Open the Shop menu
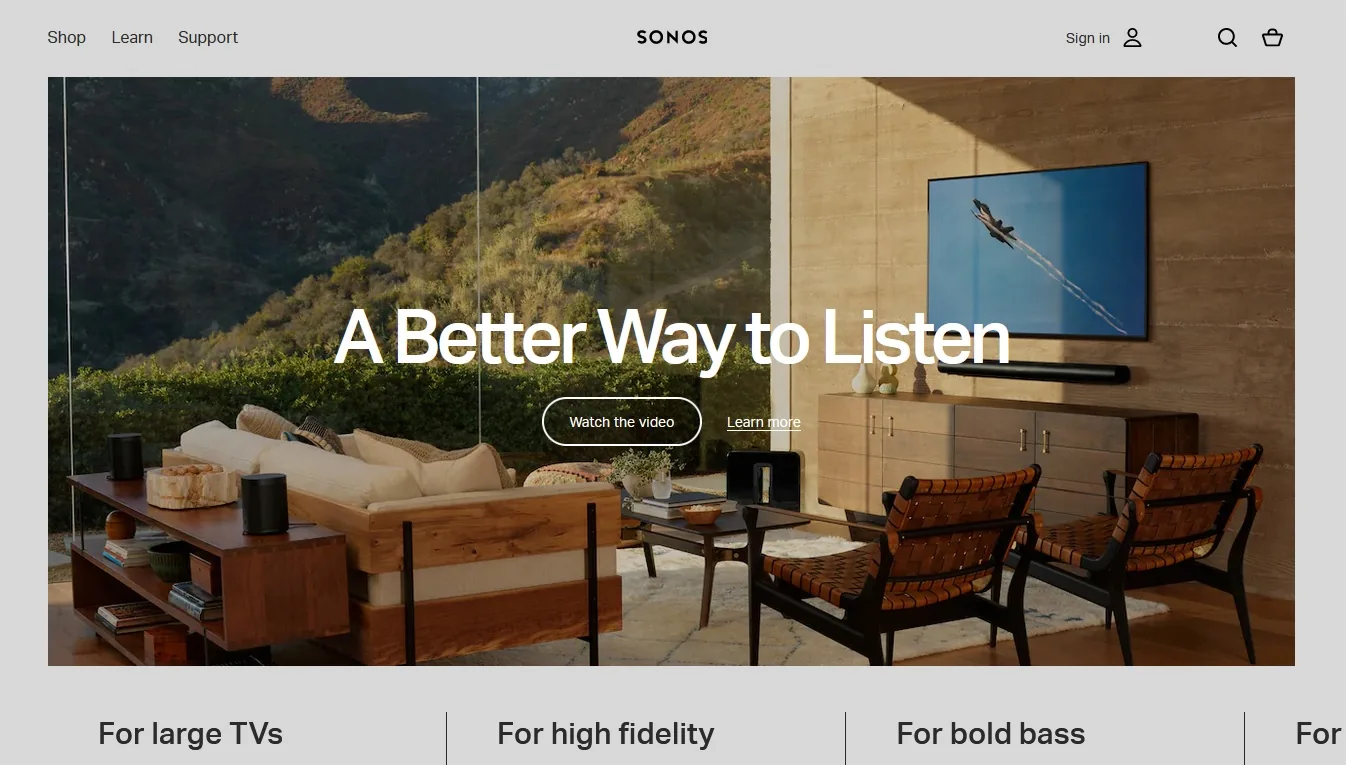This screenshot has width=1347, height=765. 66,37
